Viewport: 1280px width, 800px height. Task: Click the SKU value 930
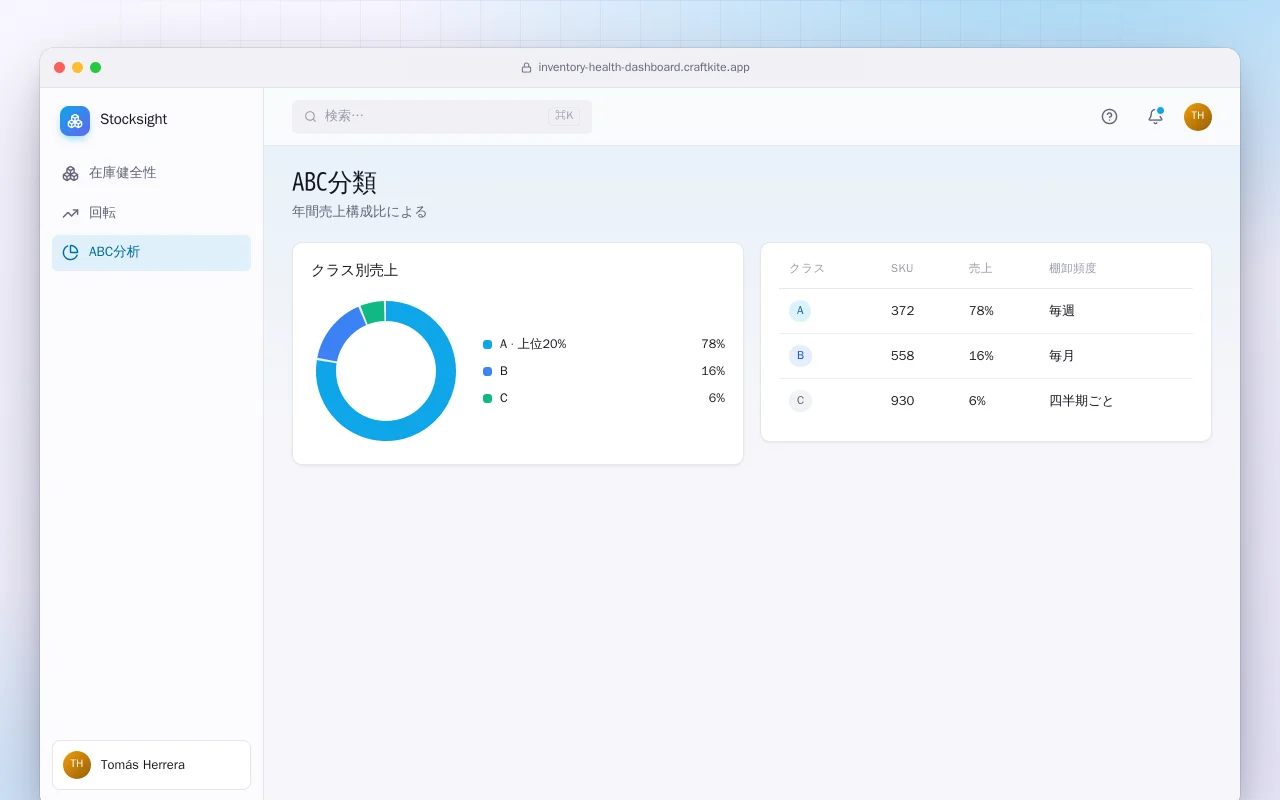[x=903, y=401]
